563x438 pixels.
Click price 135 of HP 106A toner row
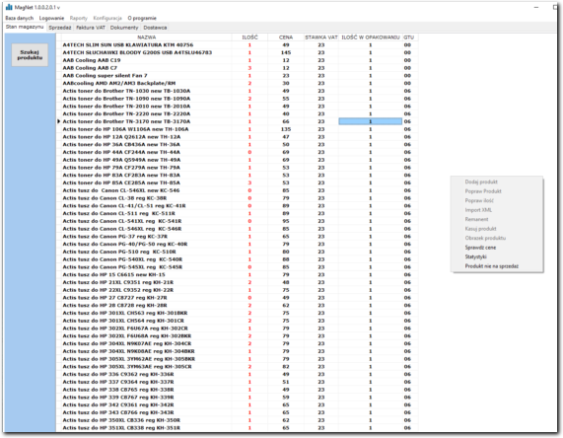(286, 129)
